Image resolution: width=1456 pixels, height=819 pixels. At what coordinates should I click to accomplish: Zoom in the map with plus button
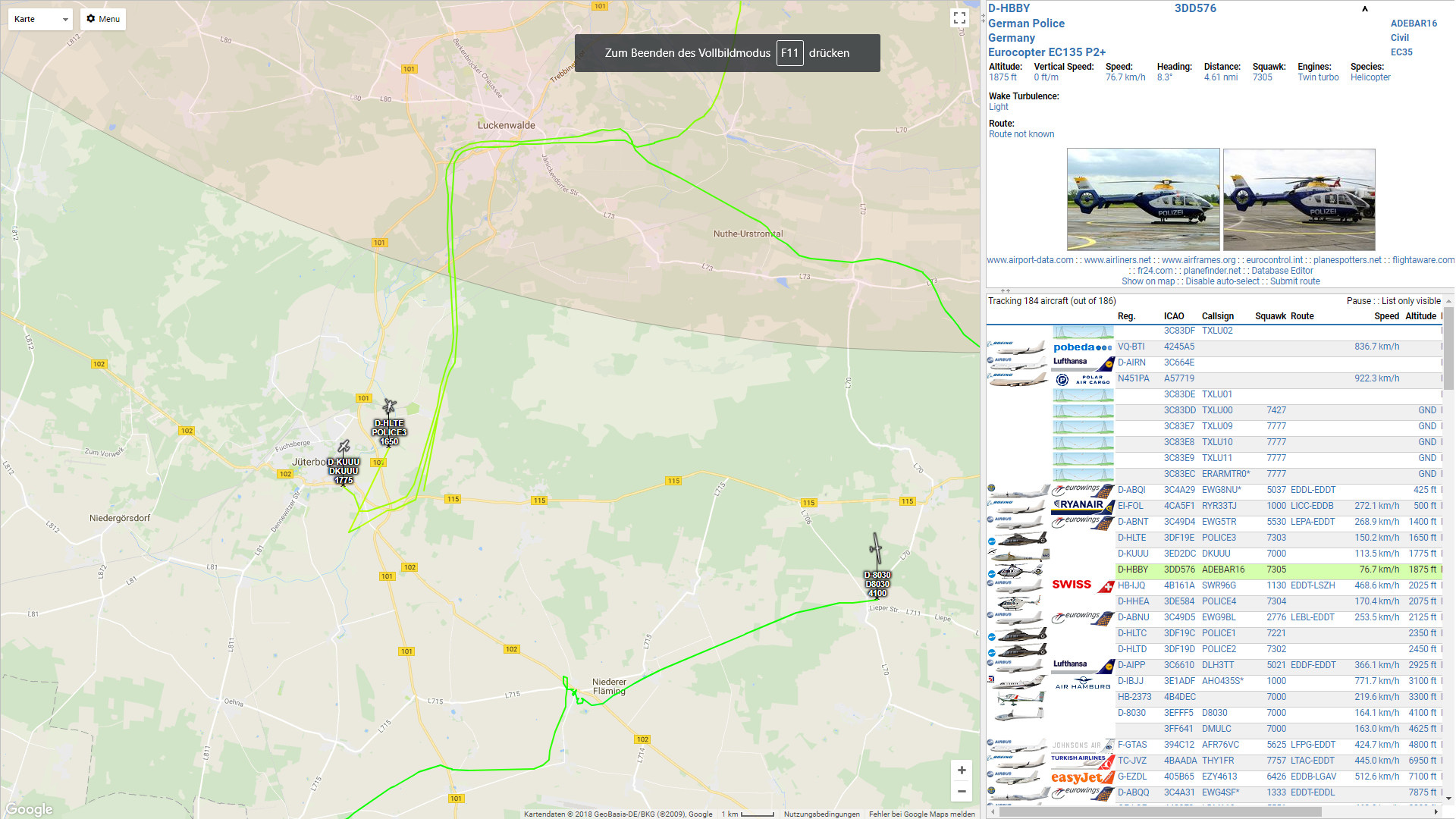962,770
